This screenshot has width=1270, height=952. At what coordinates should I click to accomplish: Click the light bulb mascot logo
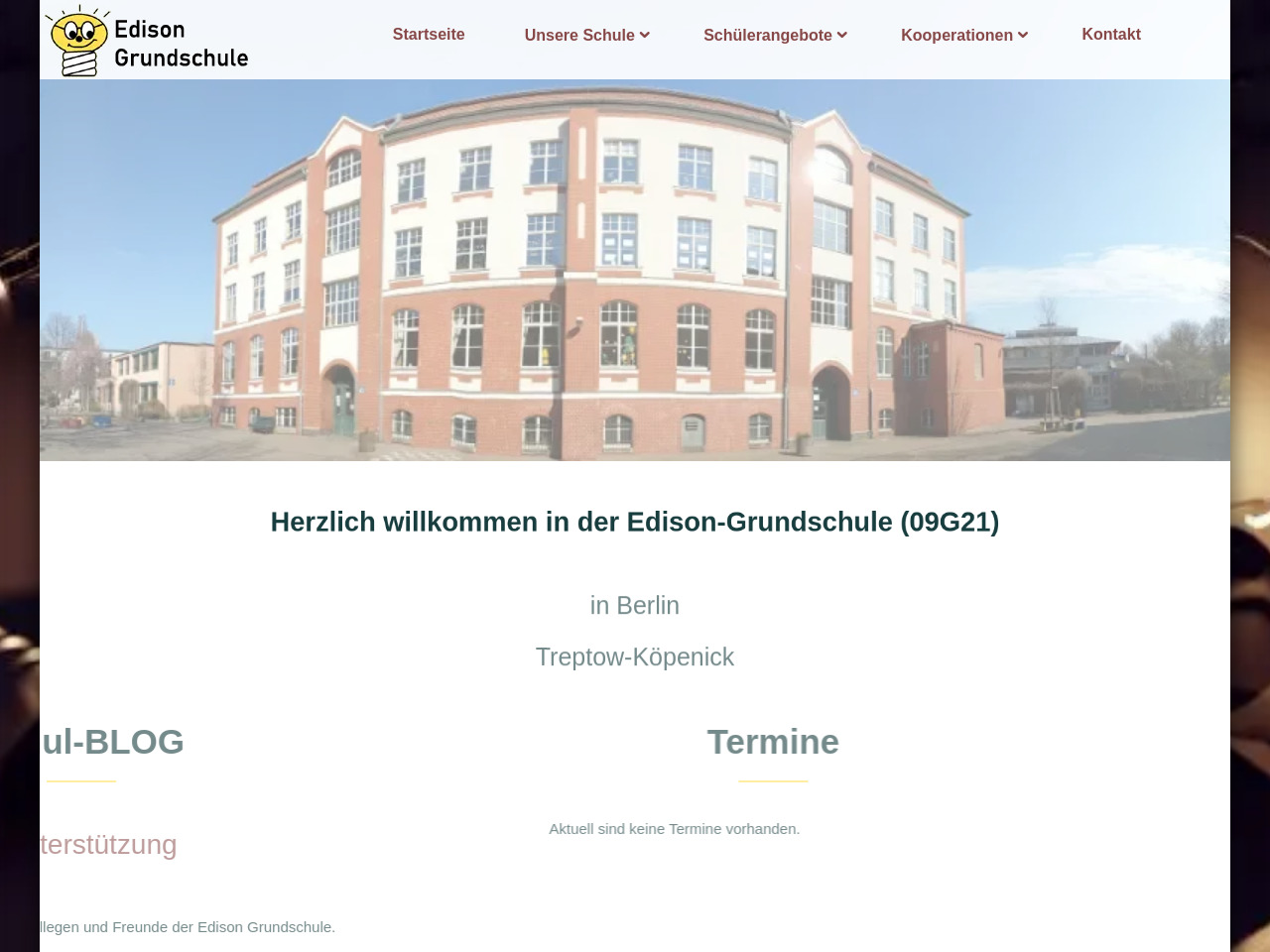click(77, 41)
